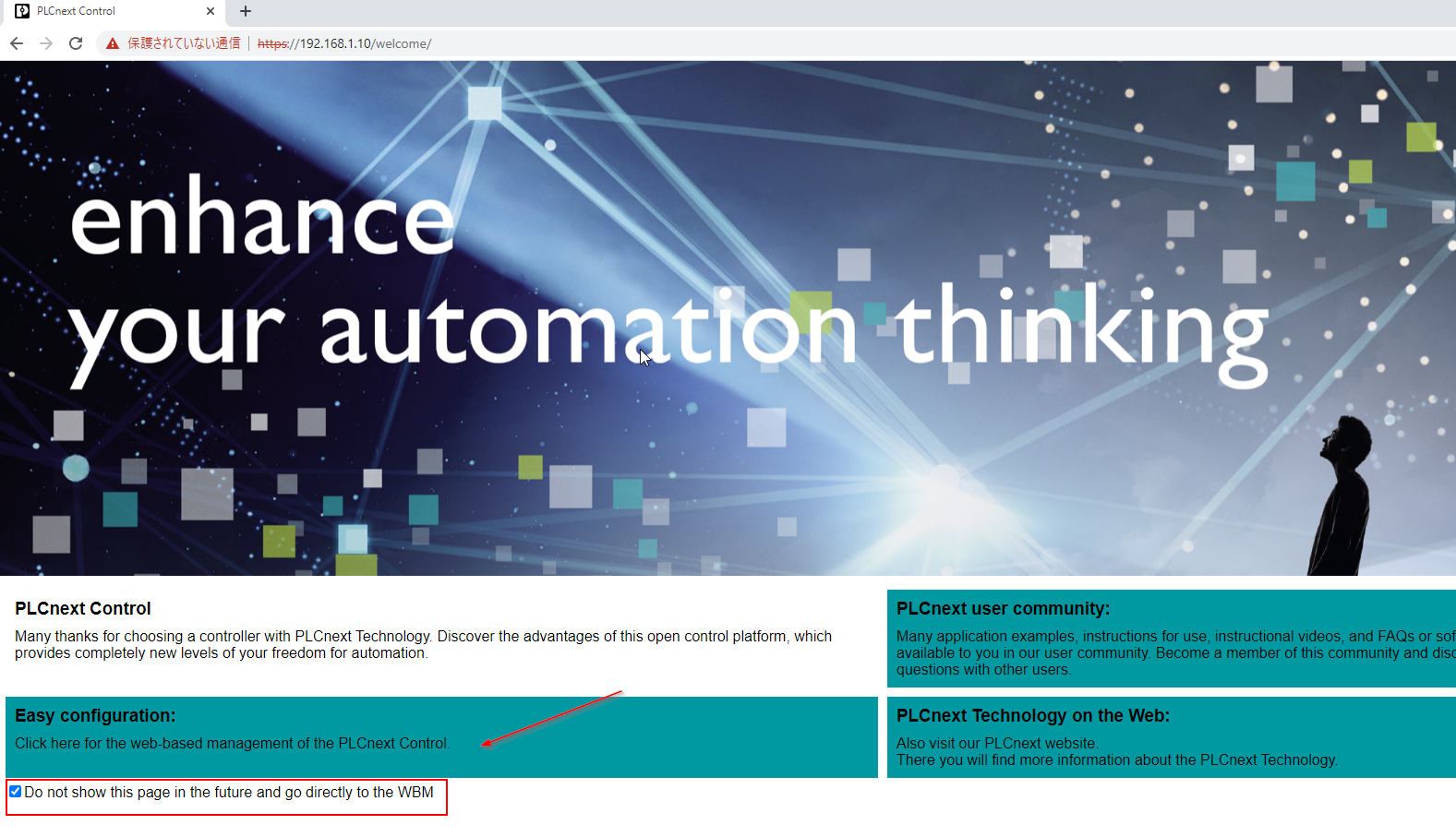The image size is (1456, 837).
Task: Click the 'Do not show this page' label text
Action: 229,792
